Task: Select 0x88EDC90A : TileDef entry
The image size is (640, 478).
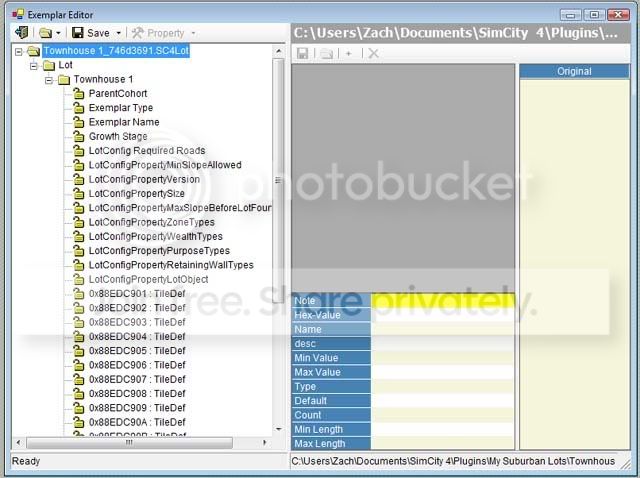Action: 137,422
